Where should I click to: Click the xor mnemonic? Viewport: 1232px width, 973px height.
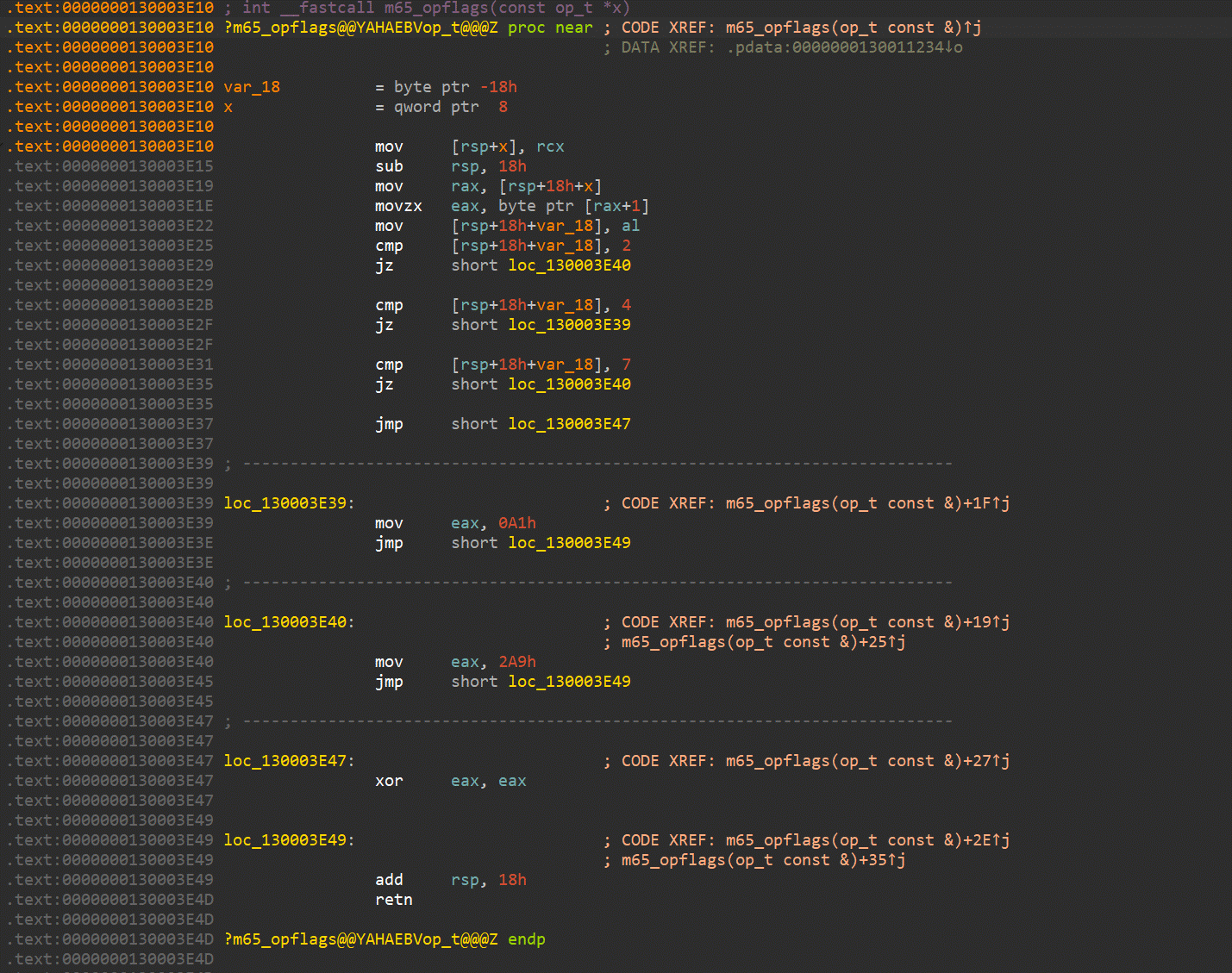coord(389,781)
